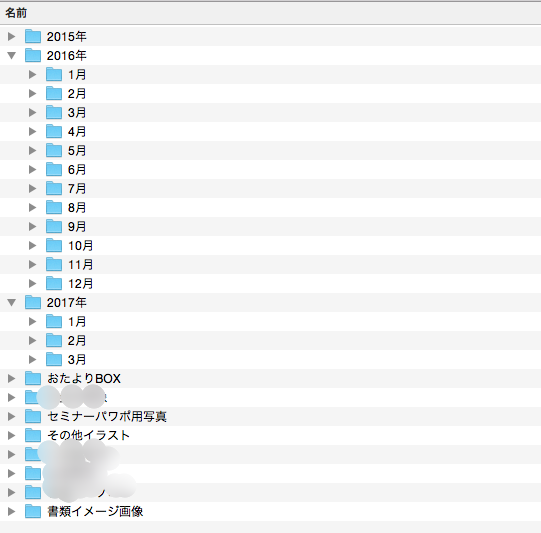Expand the 3月 folder under 2017年
Screen dimensions: 541x533
click(x=32, y=359)
